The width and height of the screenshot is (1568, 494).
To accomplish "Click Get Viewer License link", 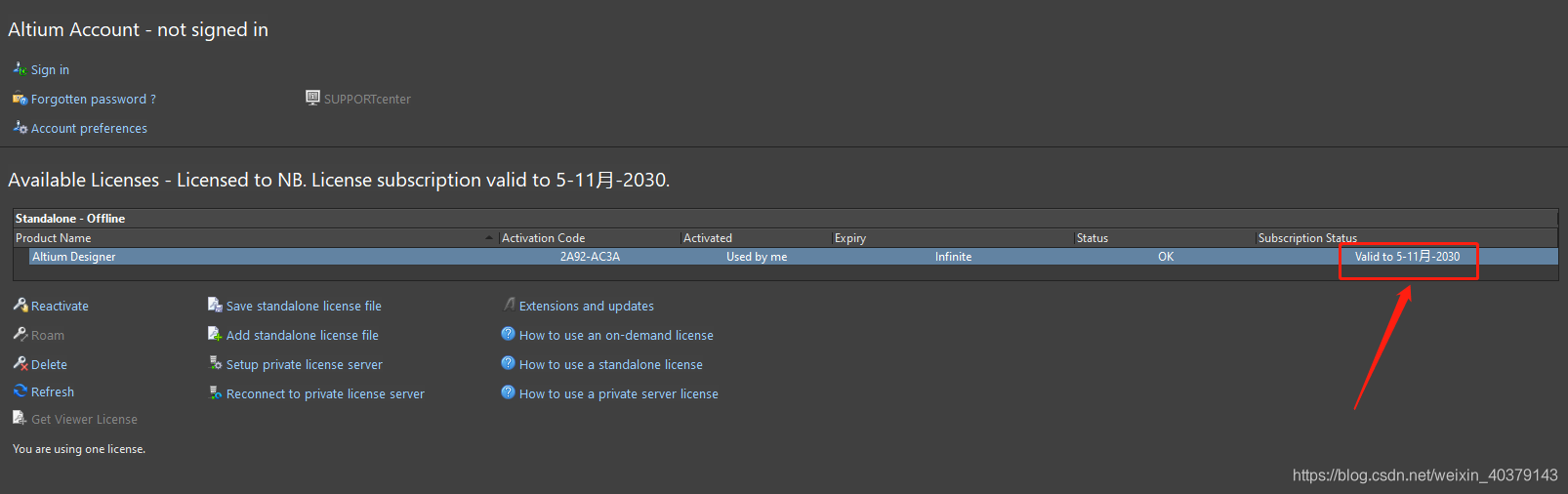I will click(84, 420).
